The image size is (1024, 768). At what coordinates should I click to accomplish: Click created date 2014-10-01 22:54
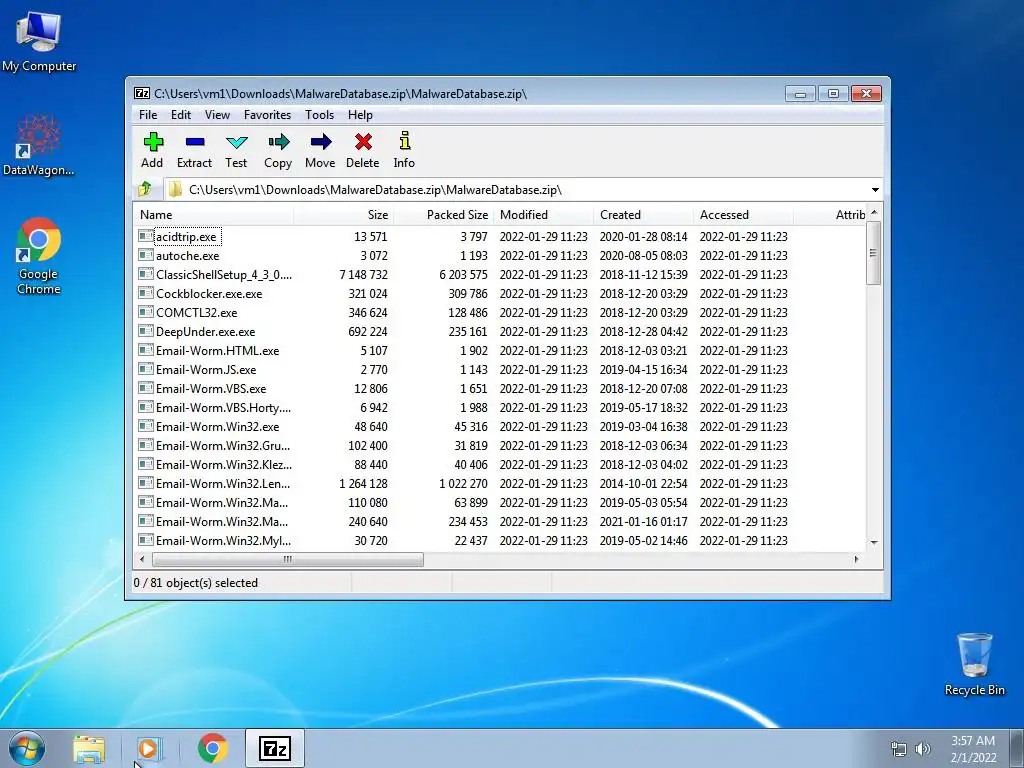[643, 483]
